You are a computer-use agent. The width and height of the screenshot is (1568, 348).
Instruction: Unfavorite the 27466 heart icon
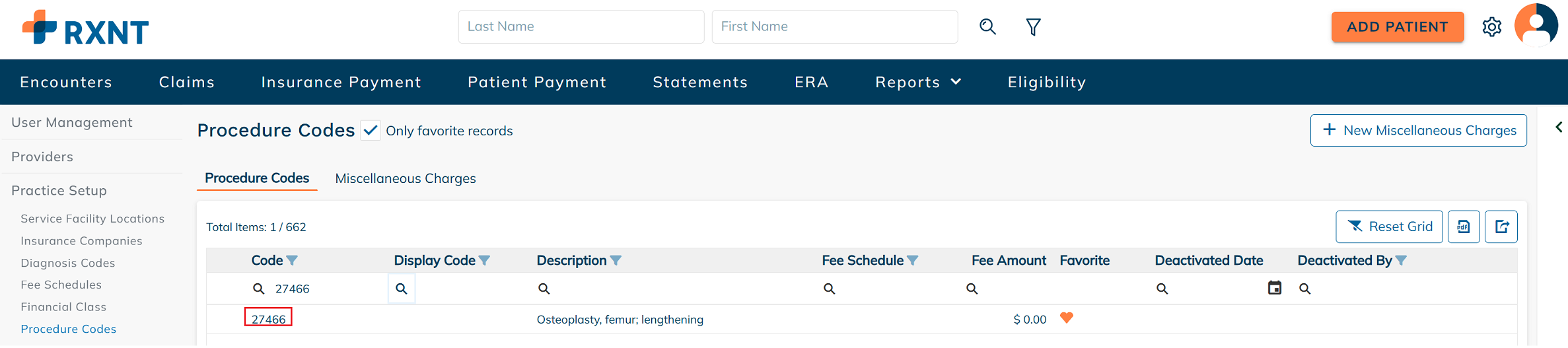click(x=1066, y=318)
